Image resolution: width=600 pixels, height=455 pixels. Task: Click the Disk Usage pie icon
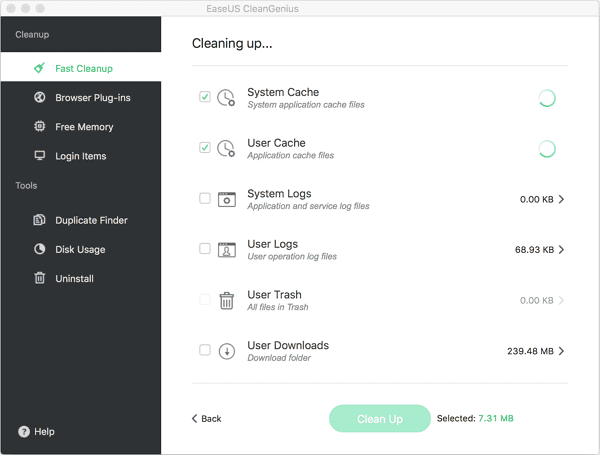coord(39,249)
